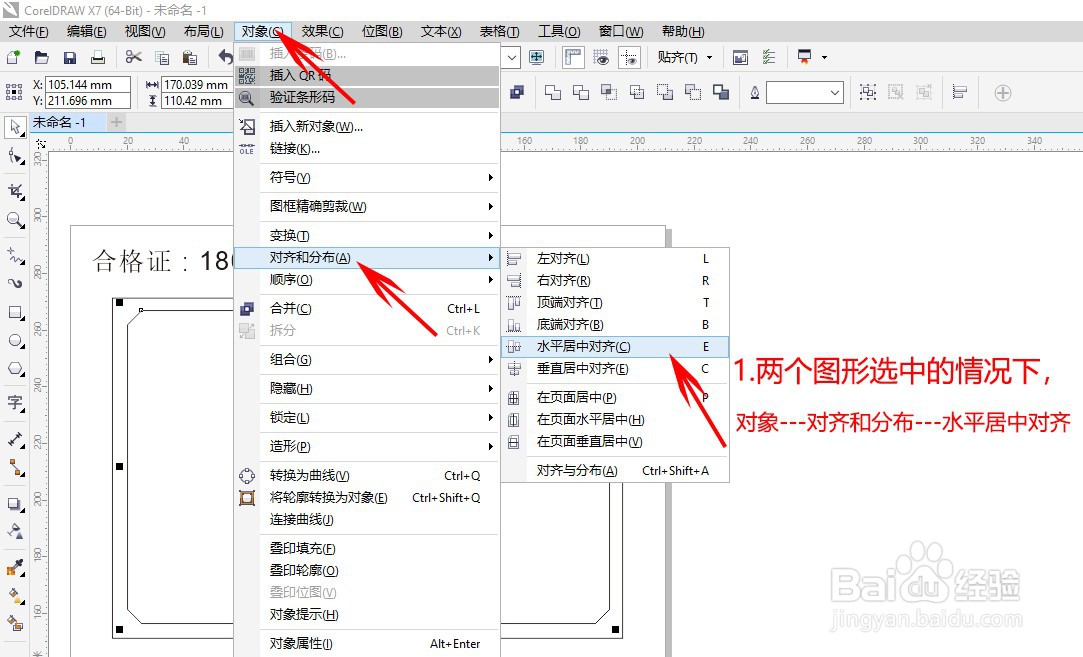Screen dimensions: 1083x657
Task: Click the full-screen preview icon
Action: click(x=537, y=57)
